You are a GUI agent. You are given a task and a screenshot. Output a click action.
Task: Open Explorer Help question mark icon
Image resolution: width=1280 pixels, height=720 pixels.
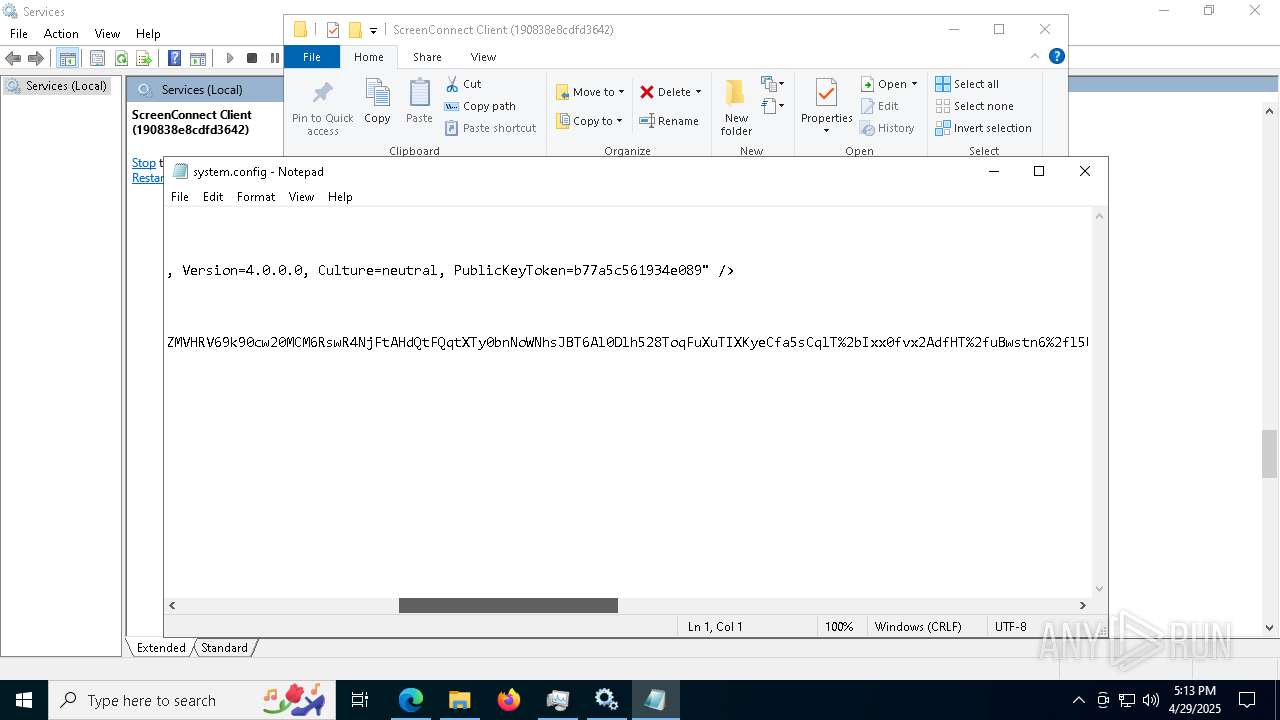pos(1056,57)
